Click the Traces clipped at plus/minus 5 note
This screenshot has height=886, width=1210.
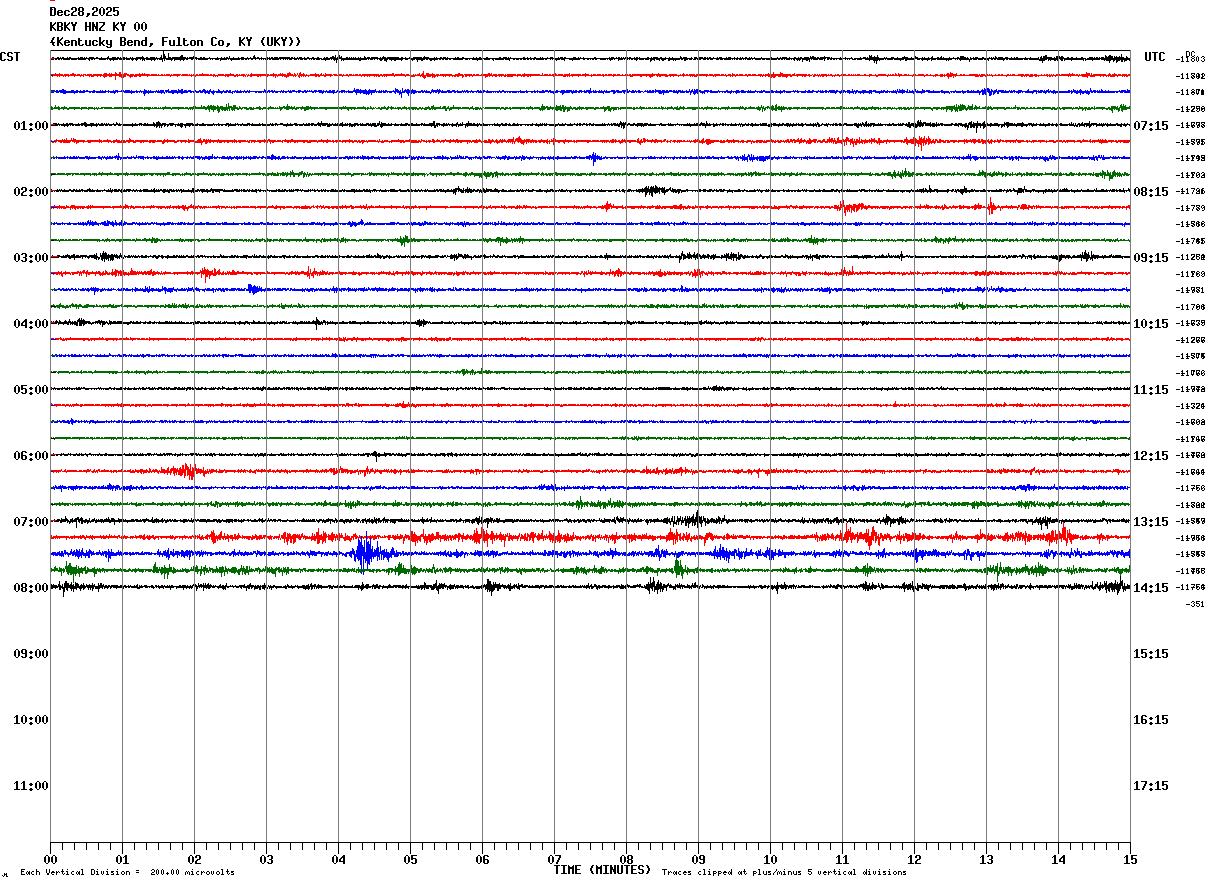[784, 873]
